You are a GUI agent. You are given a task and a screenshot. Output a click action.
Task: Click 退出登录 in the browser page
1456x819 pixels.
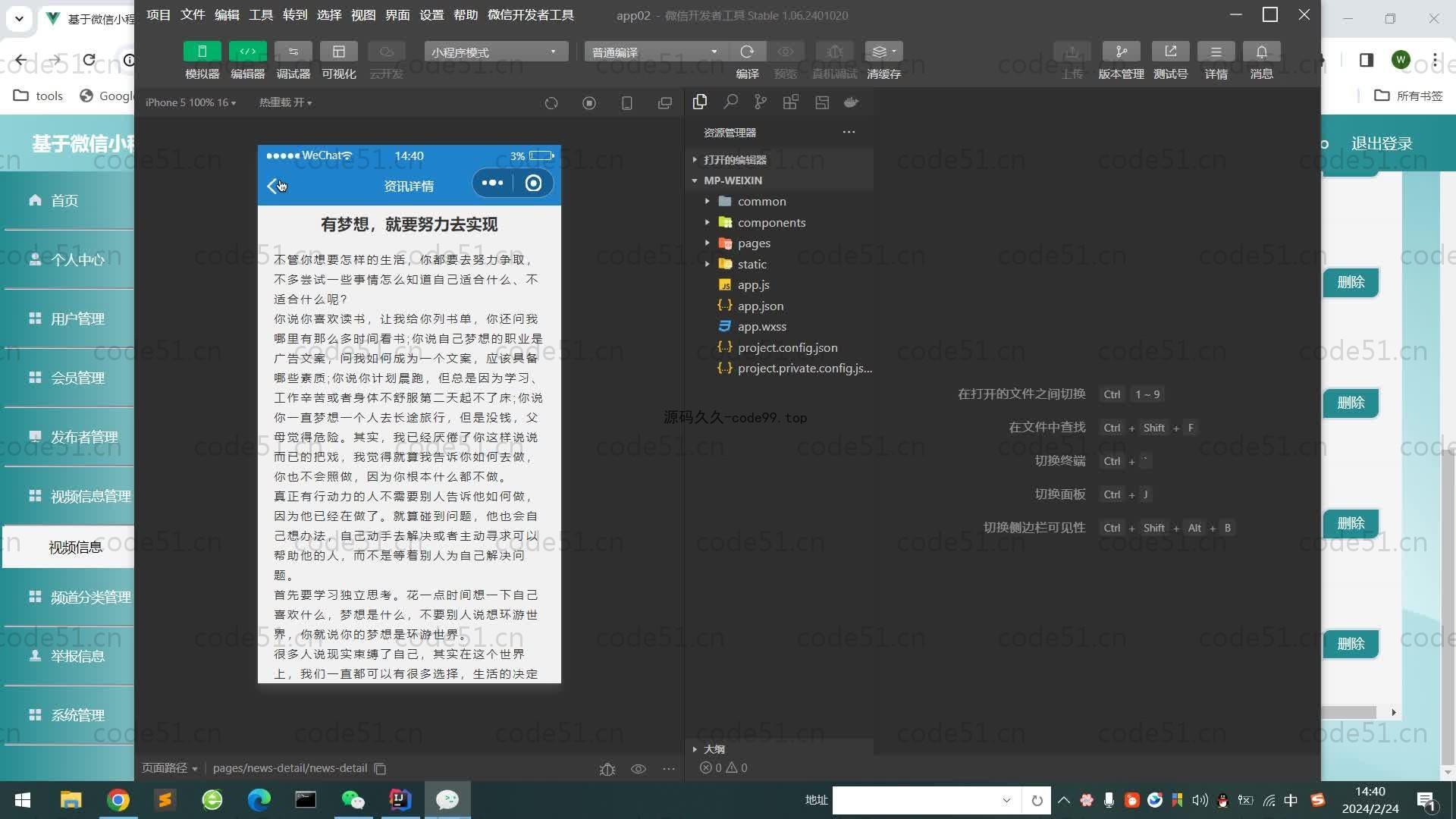click(1382, 143)
